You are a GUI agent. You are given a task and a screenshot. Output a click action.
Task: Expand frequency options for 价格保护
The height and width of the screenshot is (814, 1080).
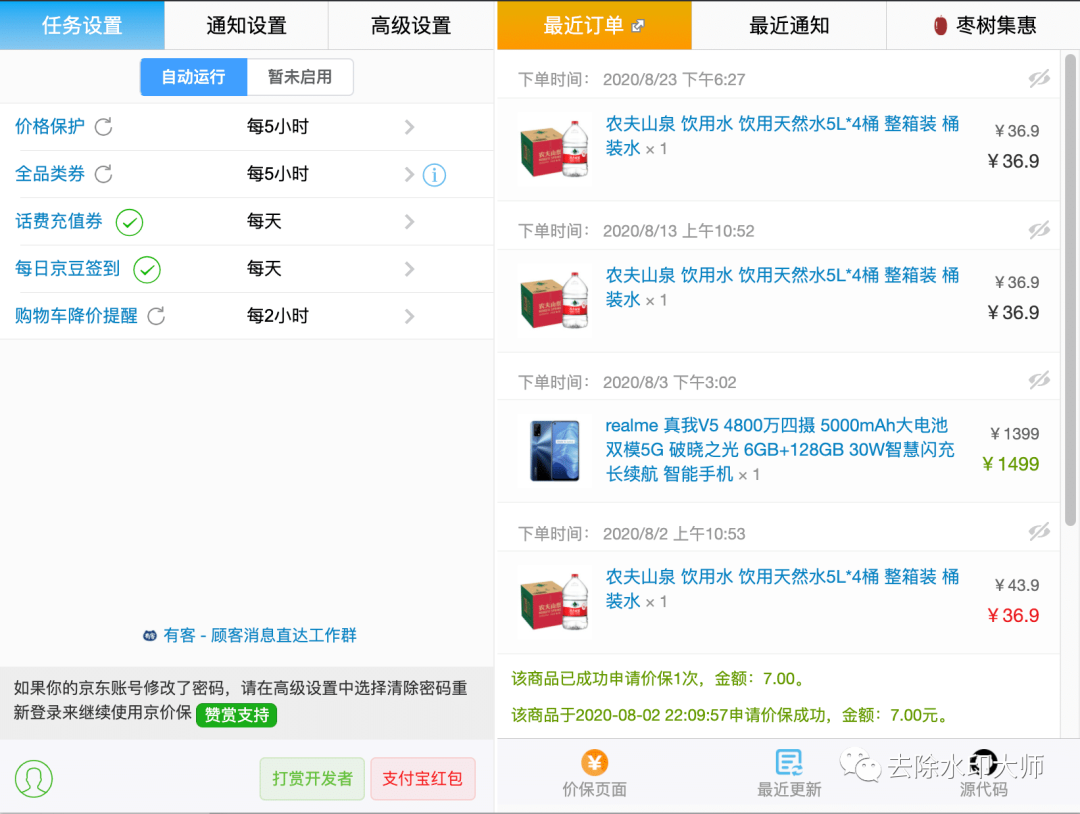click(410, 127)
